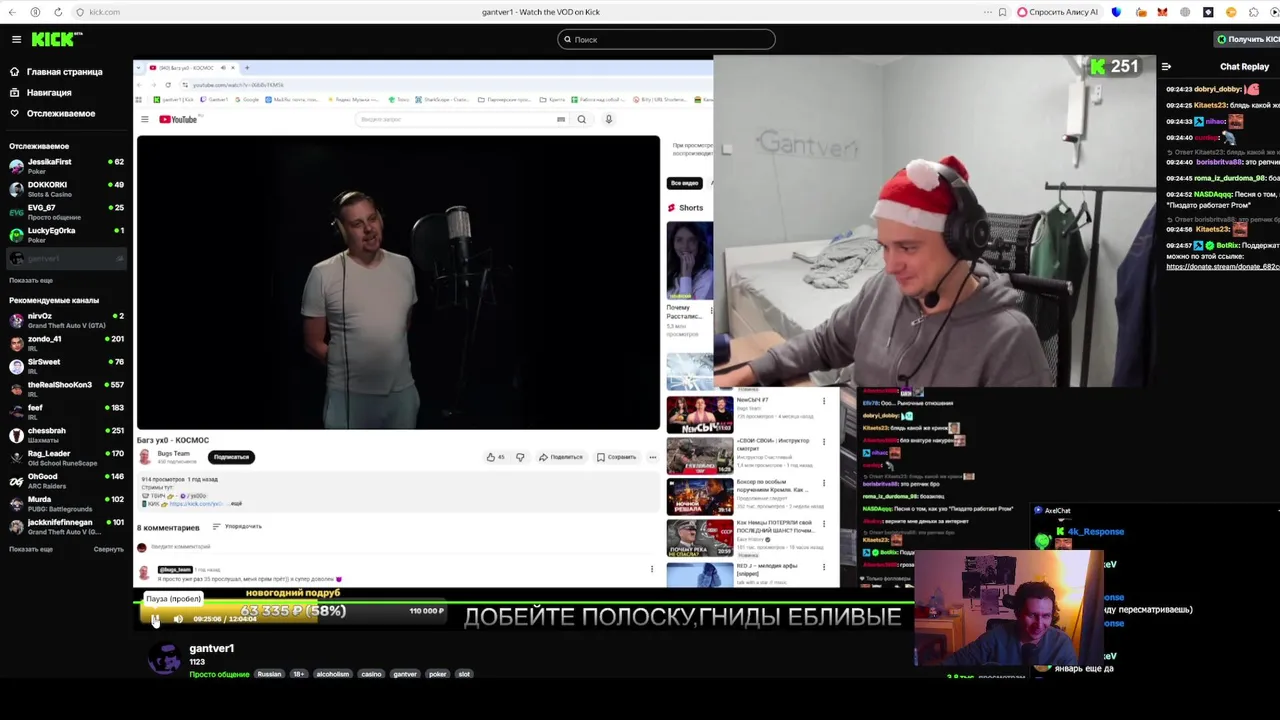Open the donate.stream link in chat

(1222, 267)
